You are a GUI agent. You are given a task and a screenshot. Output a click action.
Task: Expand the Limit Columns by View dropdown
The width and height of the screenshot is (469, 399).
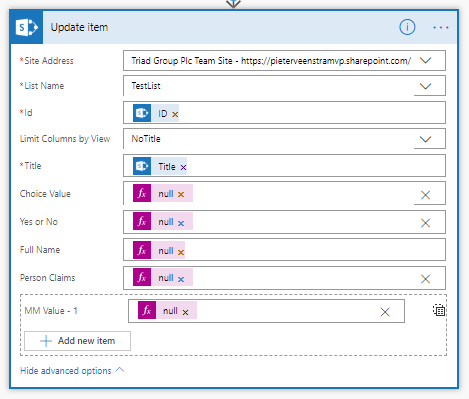426,139
